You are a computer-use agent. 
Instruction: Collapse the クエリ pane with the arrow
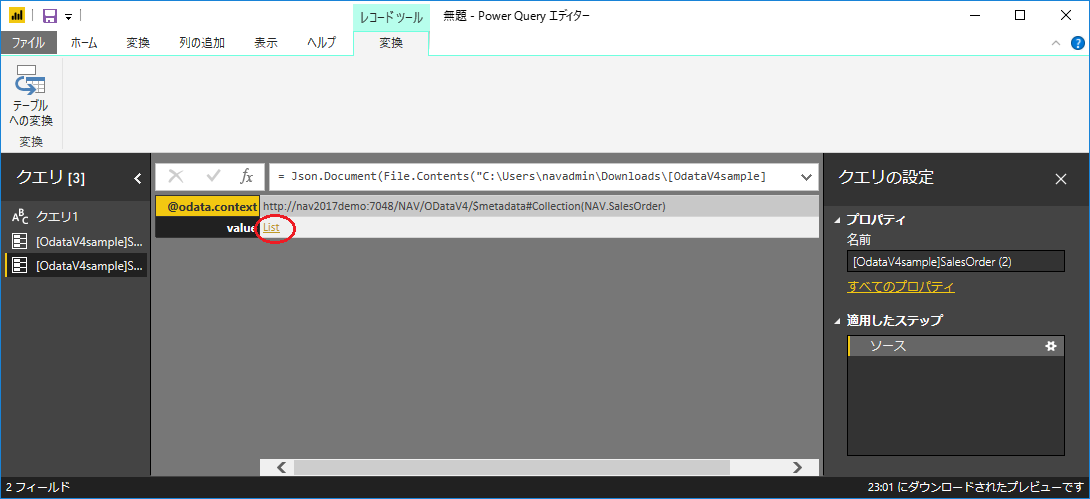tap(138, 179)
